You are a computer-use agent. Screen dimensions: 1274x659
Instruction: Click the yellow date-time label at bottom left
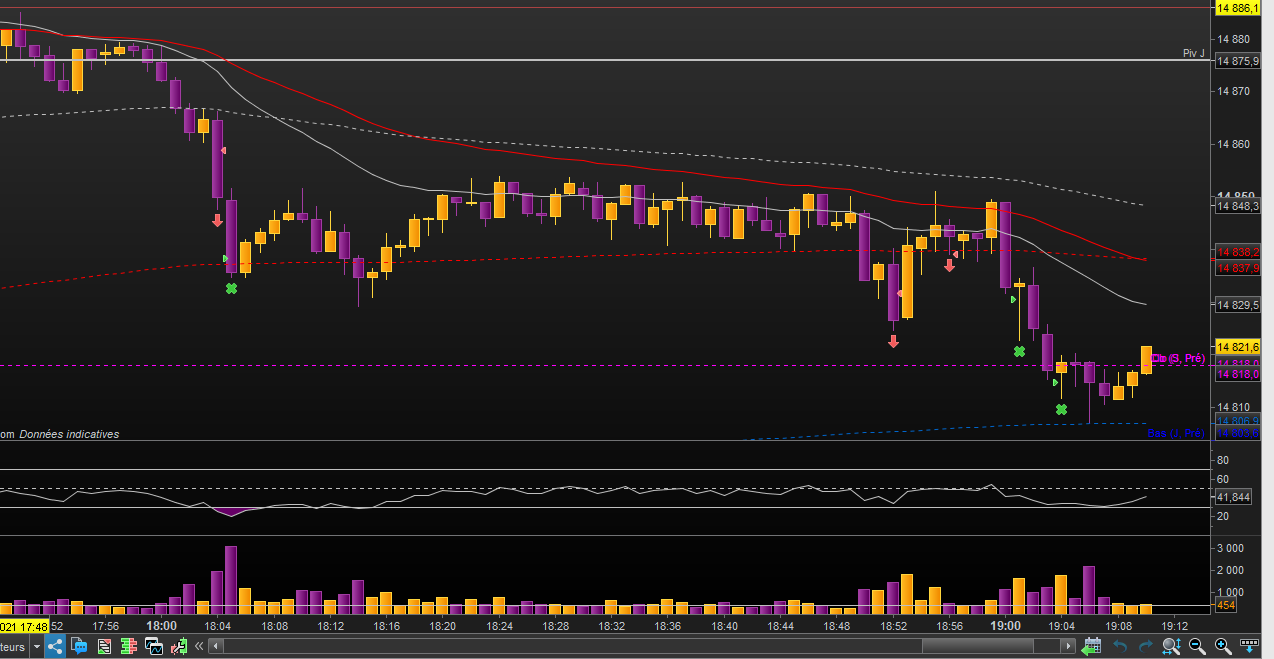click(x=24, y=626)
